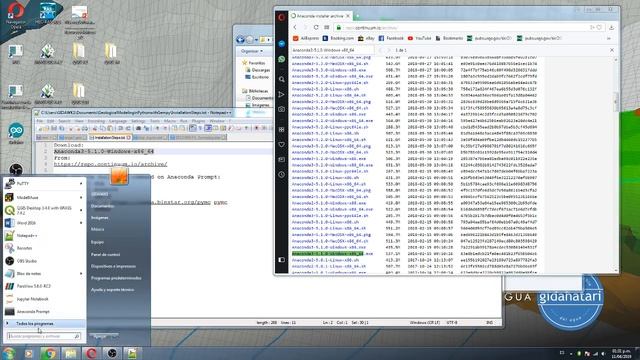Go back in Opera browser
This screenshot has height=360, width=640.
tap(295, 27)
